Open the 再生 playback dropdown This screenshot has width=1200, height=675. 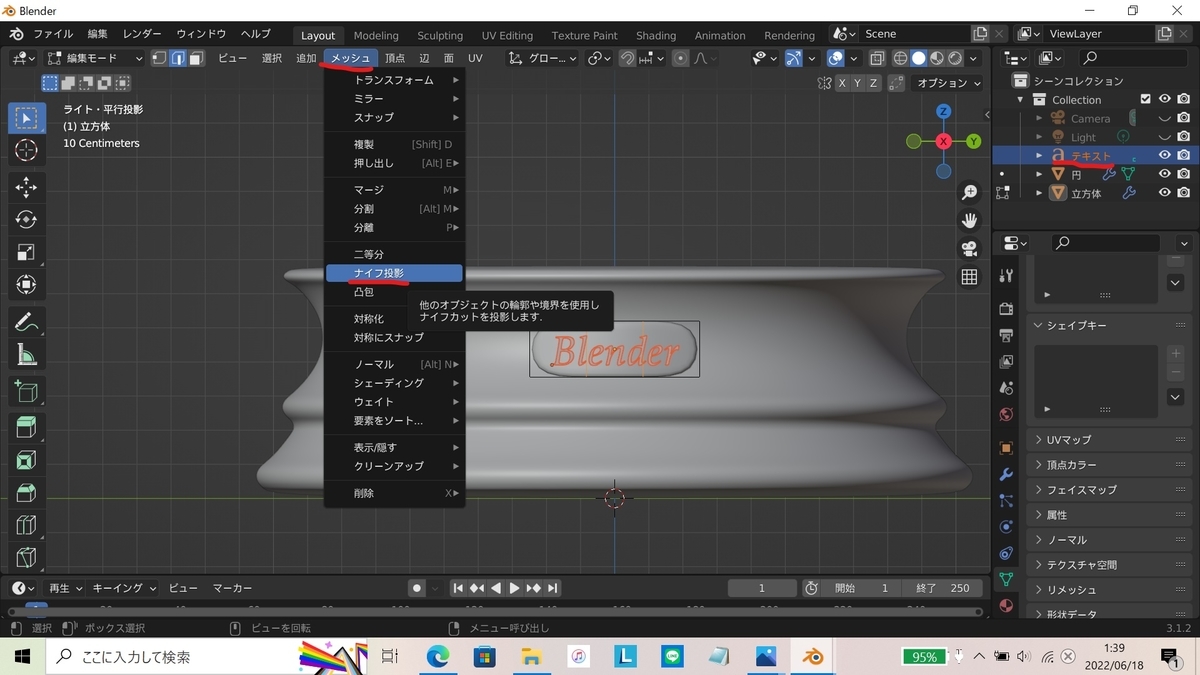coord(66,588)
